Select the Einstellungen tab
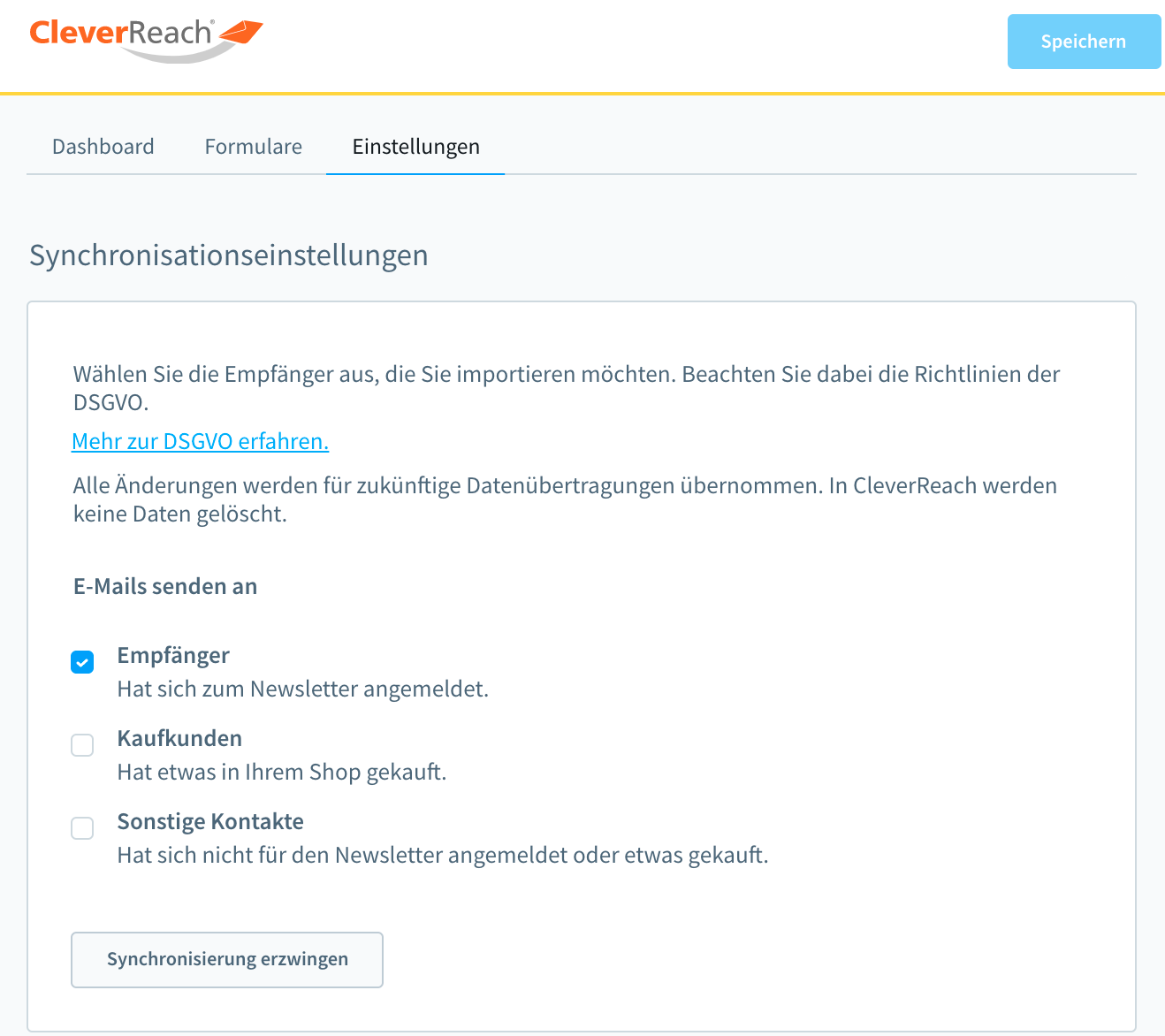The height and width of the screenshot is (1036, 1165). point(415,147)
